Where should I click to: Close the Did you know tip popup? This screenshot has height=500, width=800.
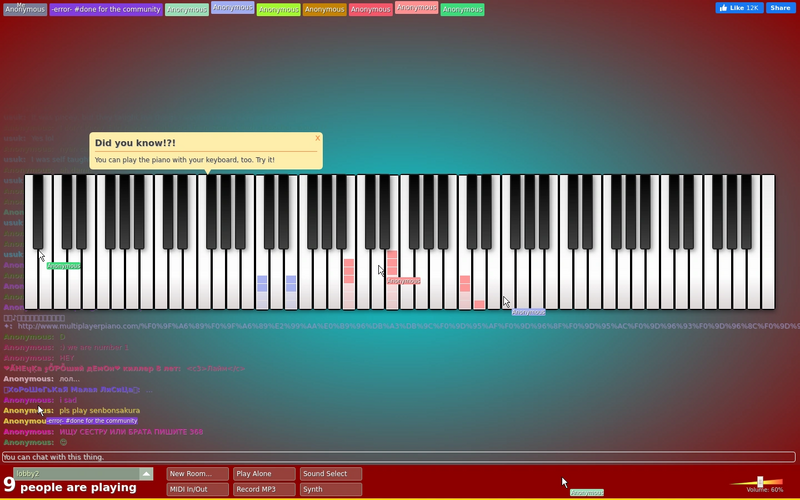click(x=317, y=138)
